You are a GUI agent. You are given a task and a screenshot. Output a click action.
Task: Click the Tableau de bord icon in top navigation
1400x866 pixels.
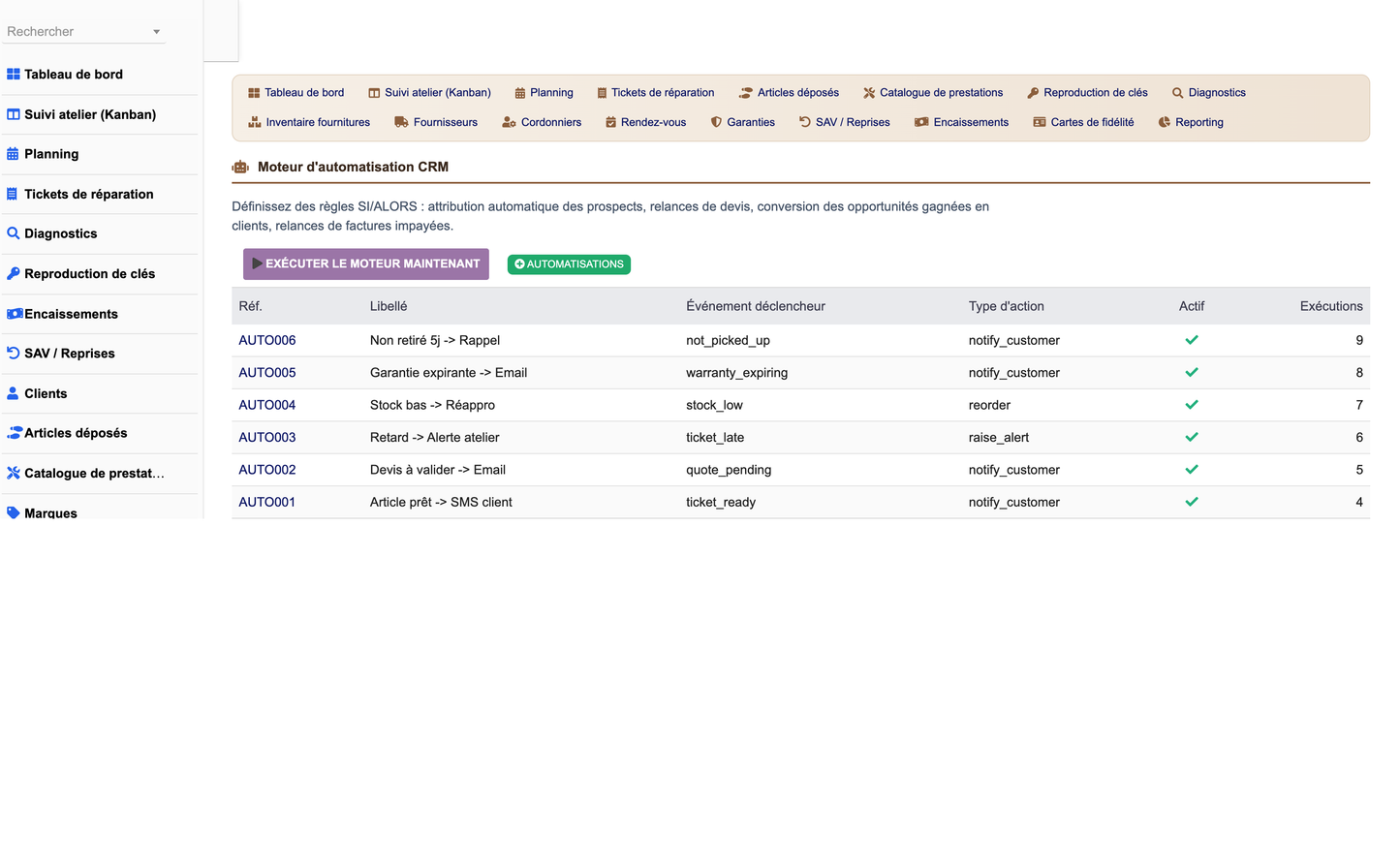pos(254,93)
